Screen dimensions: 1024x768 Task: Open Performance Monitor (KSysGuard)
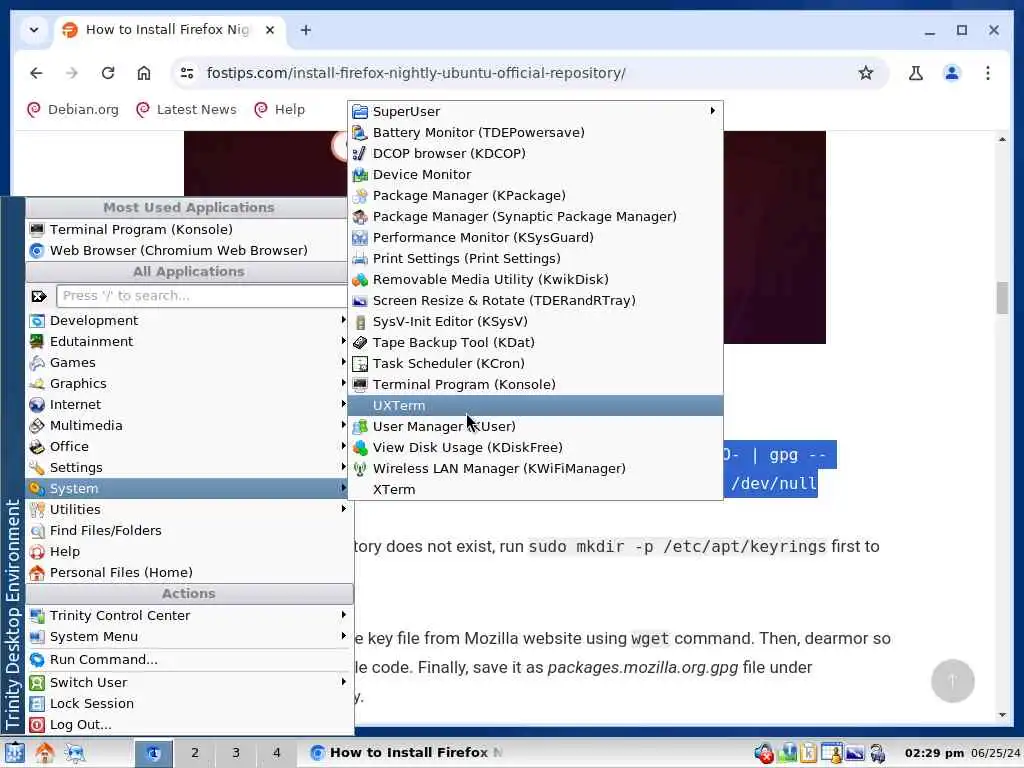pos(535,237)
